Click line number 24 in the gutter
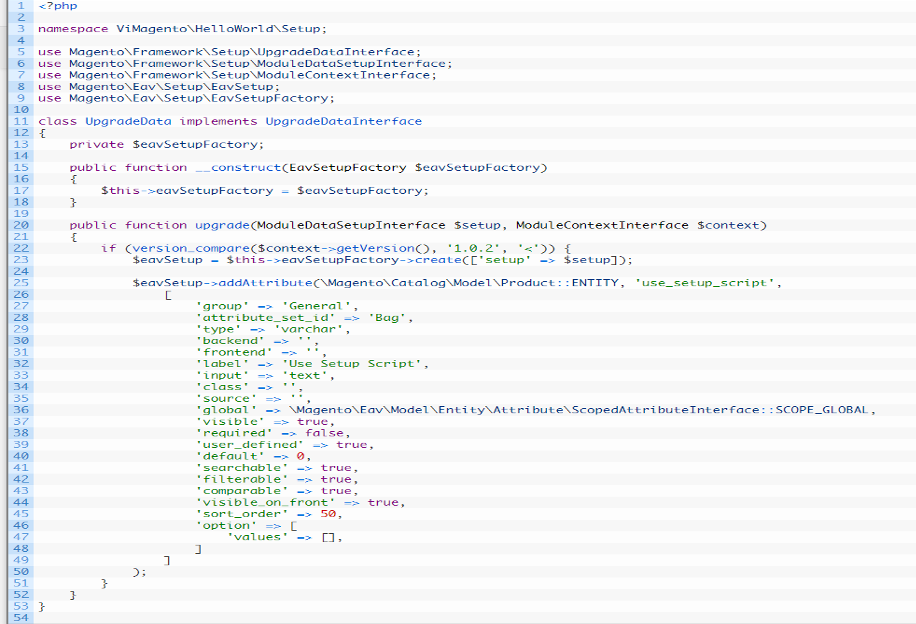This screenshot has width=916, height=624. [x=21, y=272]
